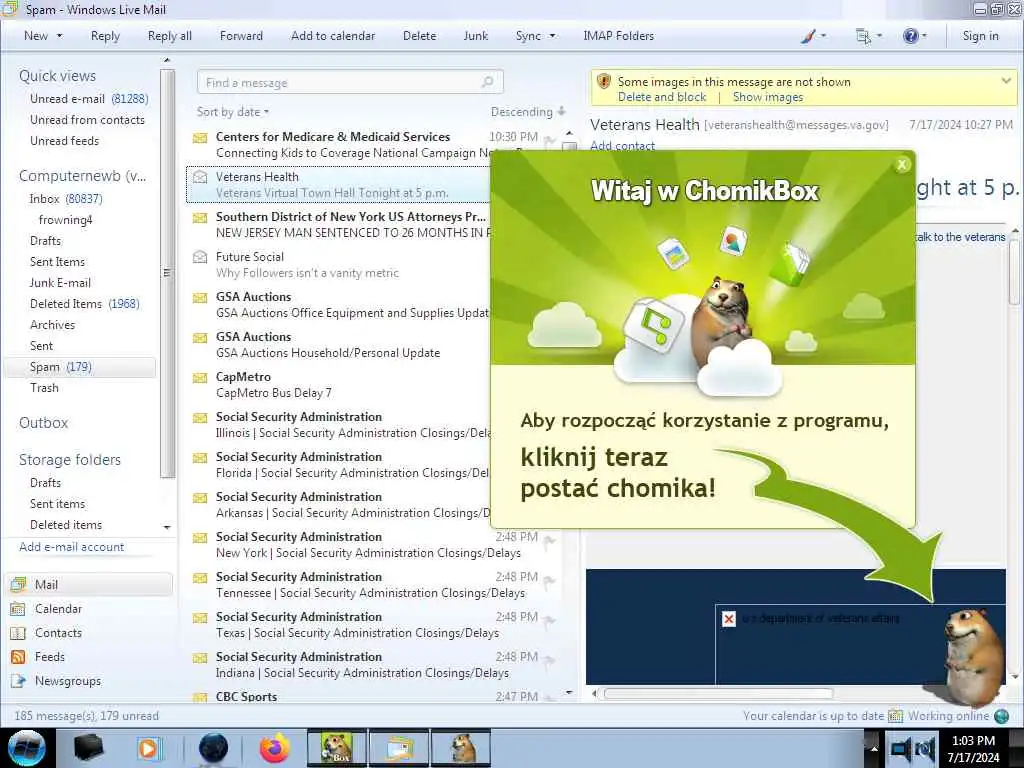Click the reading pane horizontal scrollbar
The width and height of the screenshot is (1024, 768).
coord(718,694)
